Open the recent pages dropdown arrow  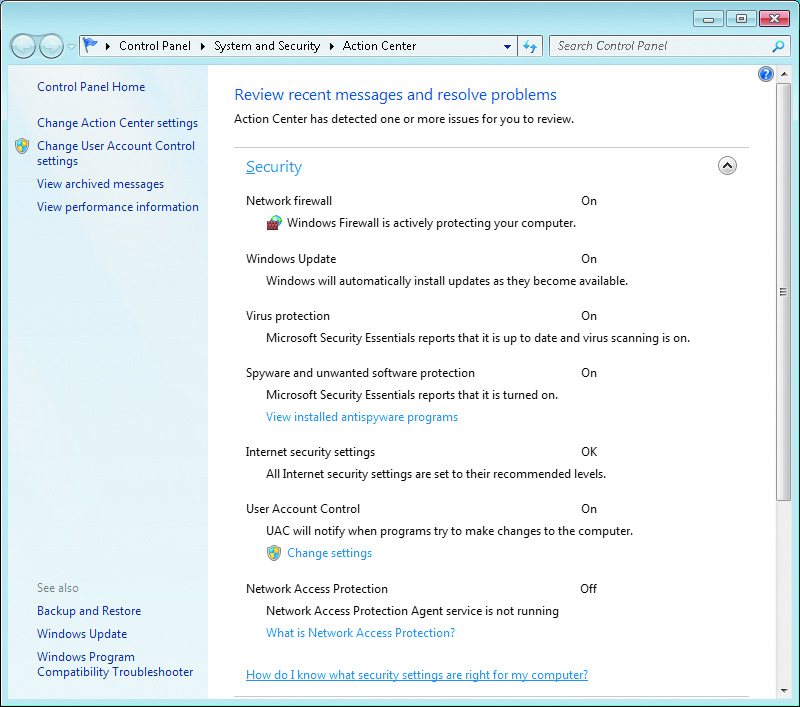(x=71, y=47)
